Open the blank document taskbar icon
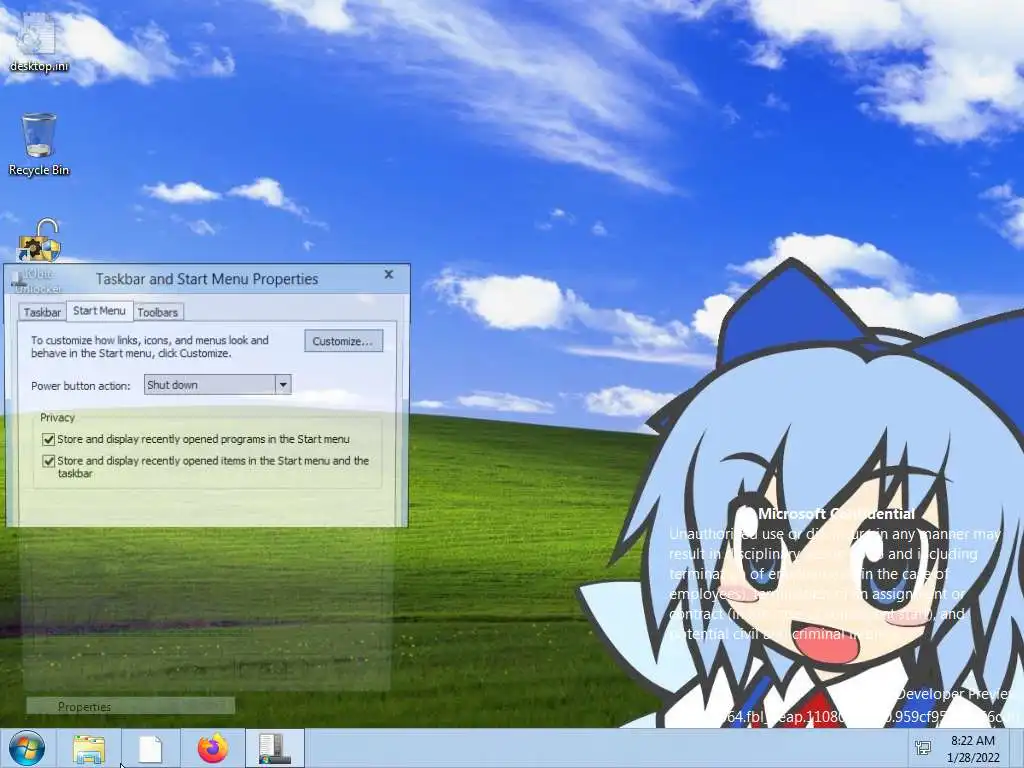The width and height of the screenshot is (1024, 768). (150, 748)
